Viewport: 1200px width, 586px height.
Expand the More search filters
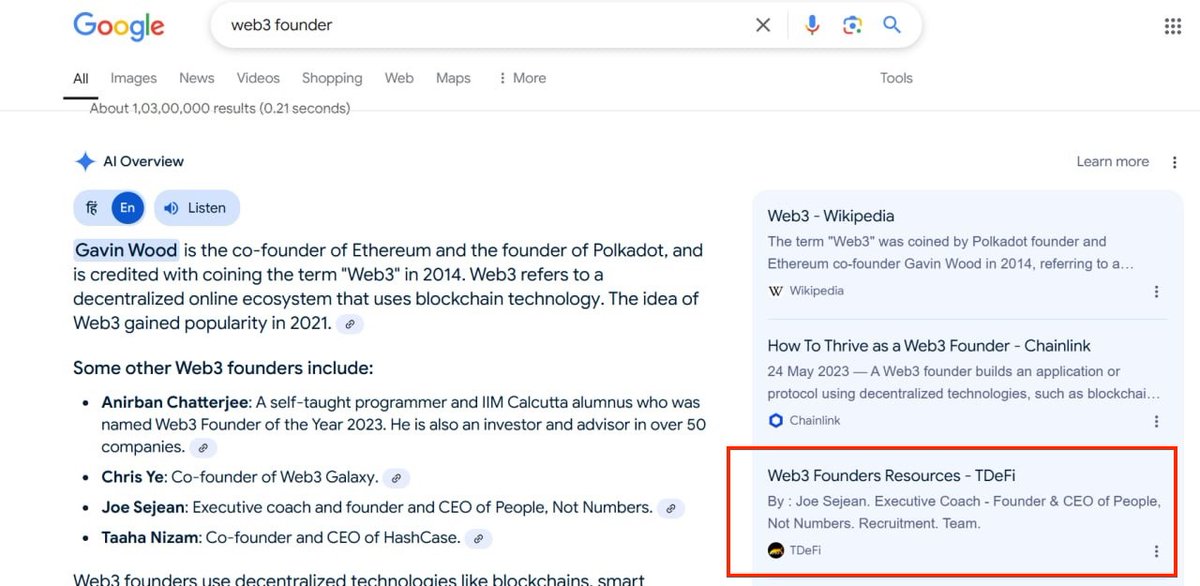point(521,78)
